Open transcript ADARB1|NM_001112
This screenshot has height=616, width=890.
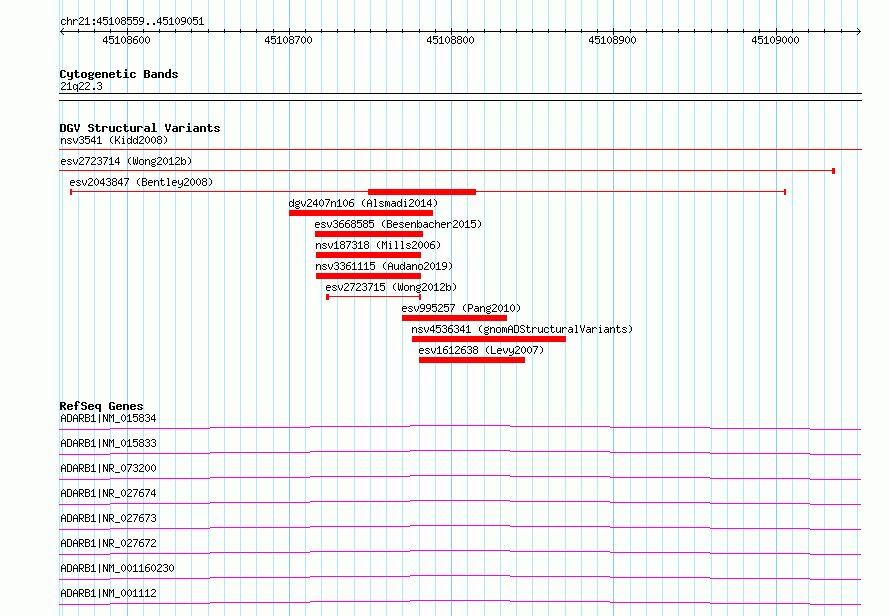pyautogui.click(x=108, y=593)
